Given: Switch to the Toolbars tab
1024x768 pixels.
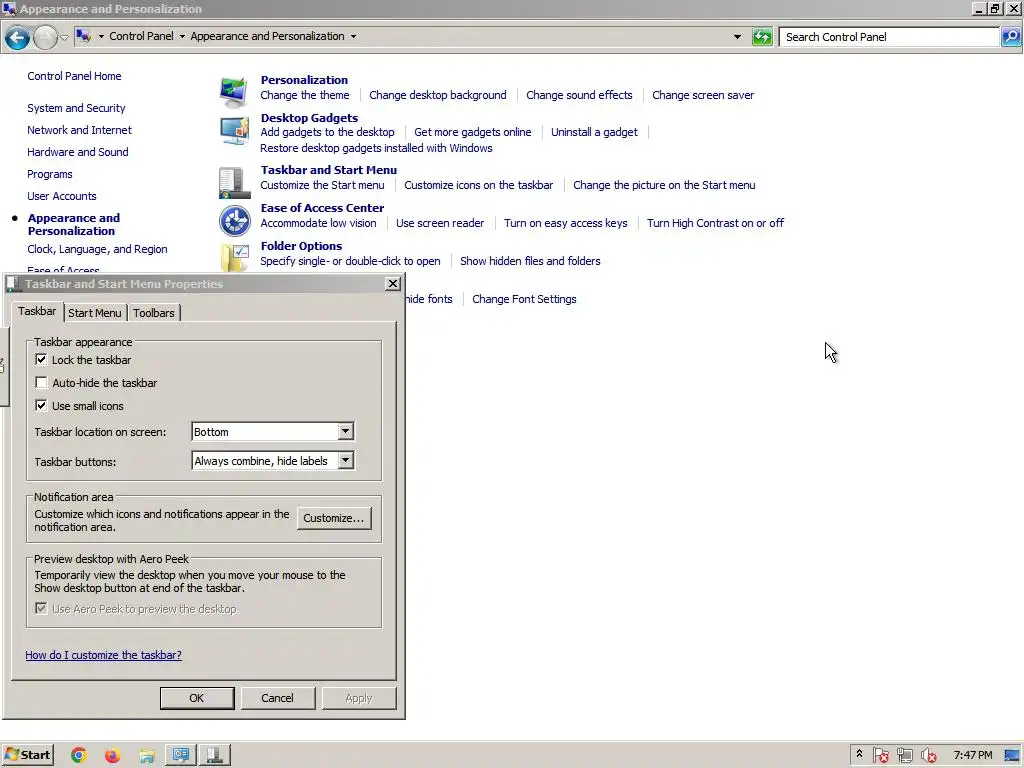Looking at the screenshot, I should [x=153, y=313].
